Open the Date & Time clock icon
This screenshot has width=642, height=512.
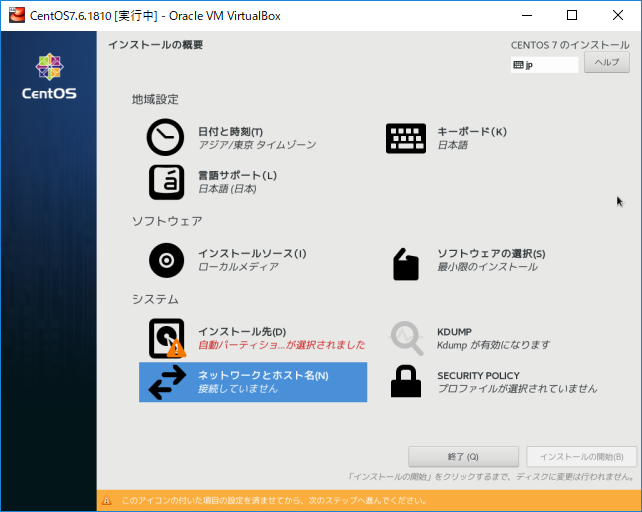165,138
